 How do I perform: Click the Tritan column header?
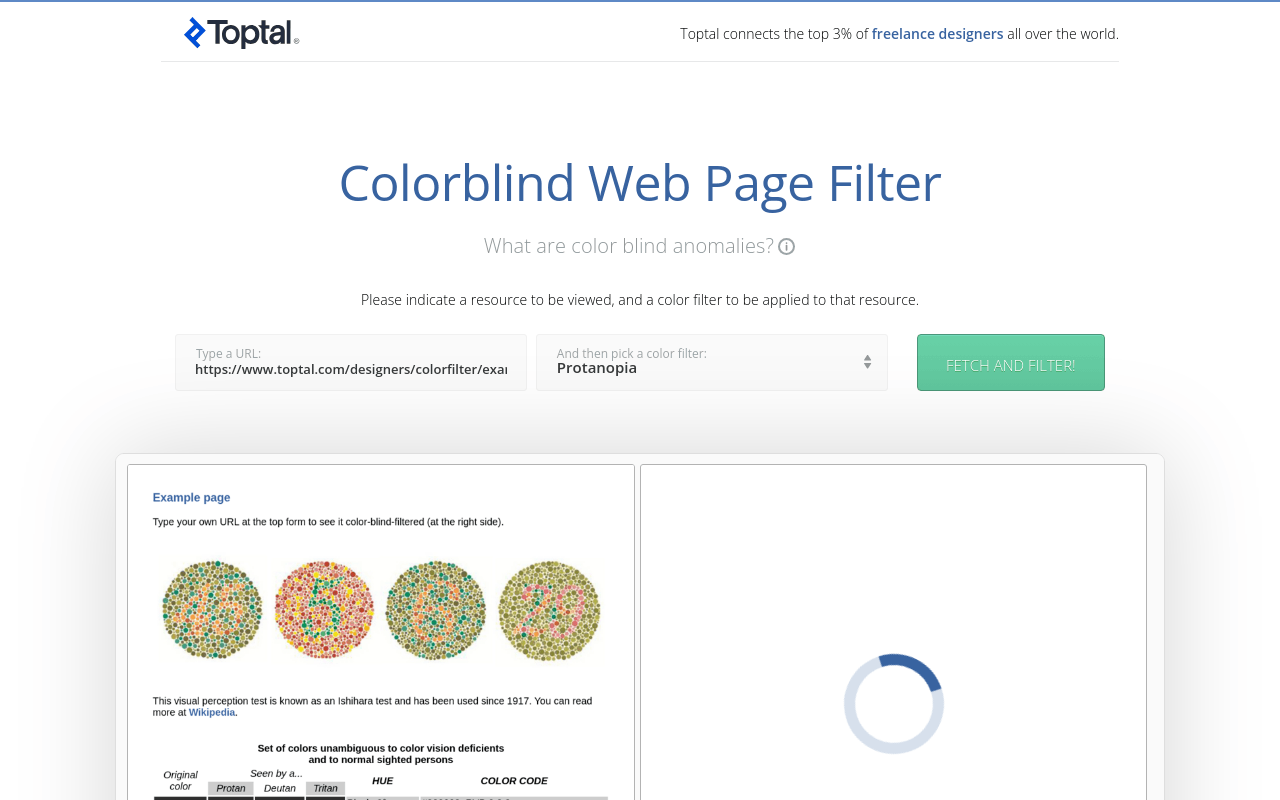pos(326,788)
